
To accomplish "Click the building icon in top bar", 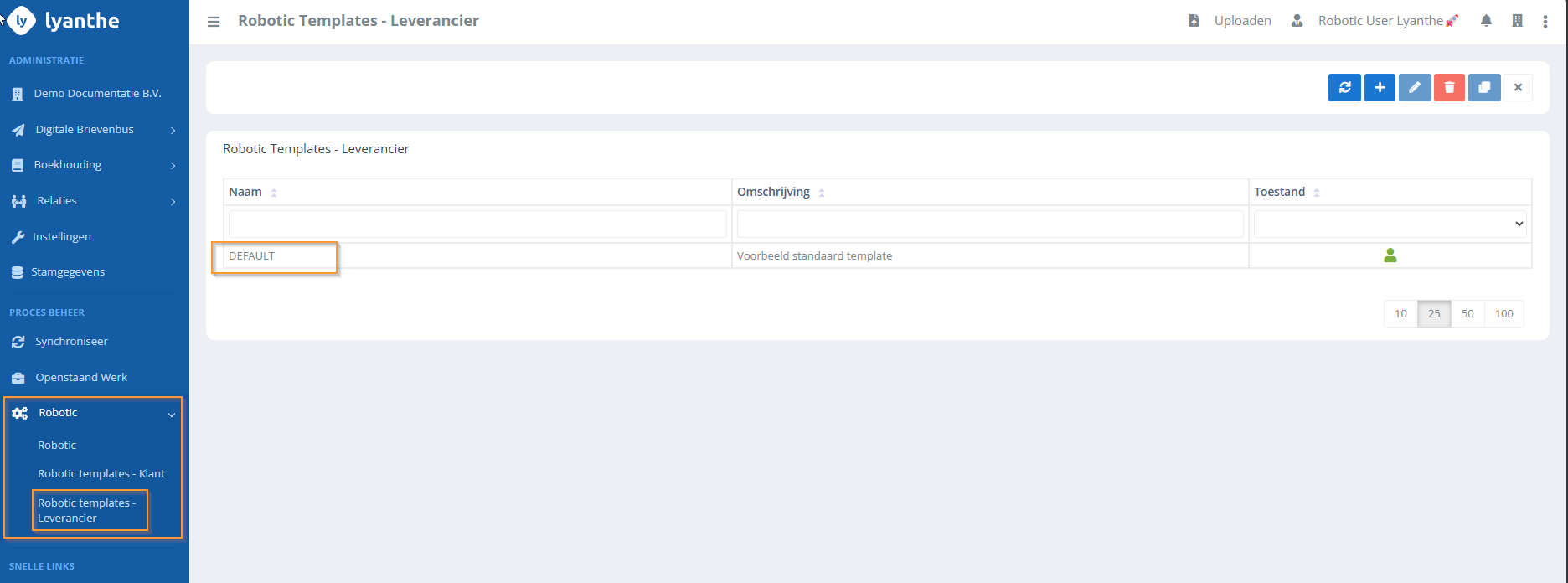I will [x=1517, y=21].
